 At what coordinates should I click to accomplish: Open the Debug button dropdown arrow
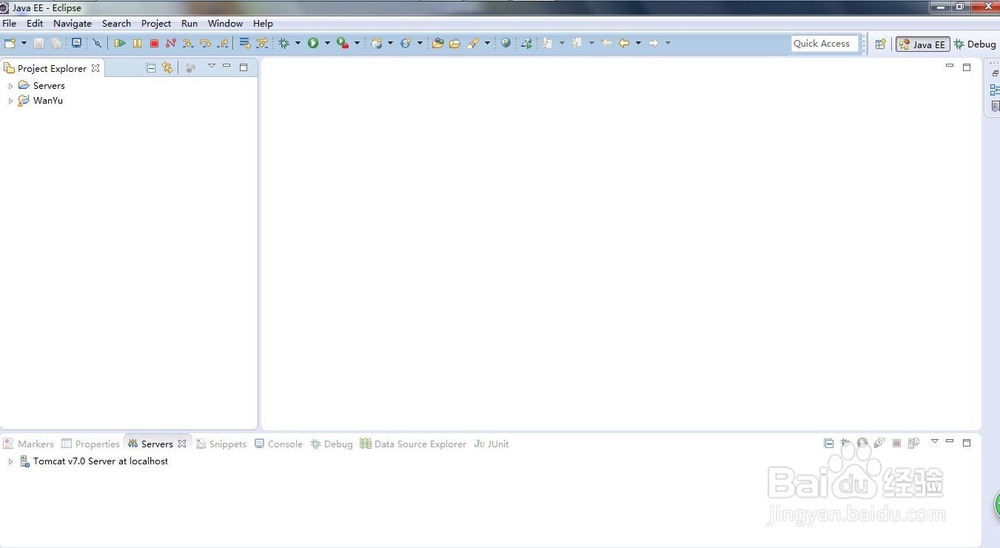(297, 43)
